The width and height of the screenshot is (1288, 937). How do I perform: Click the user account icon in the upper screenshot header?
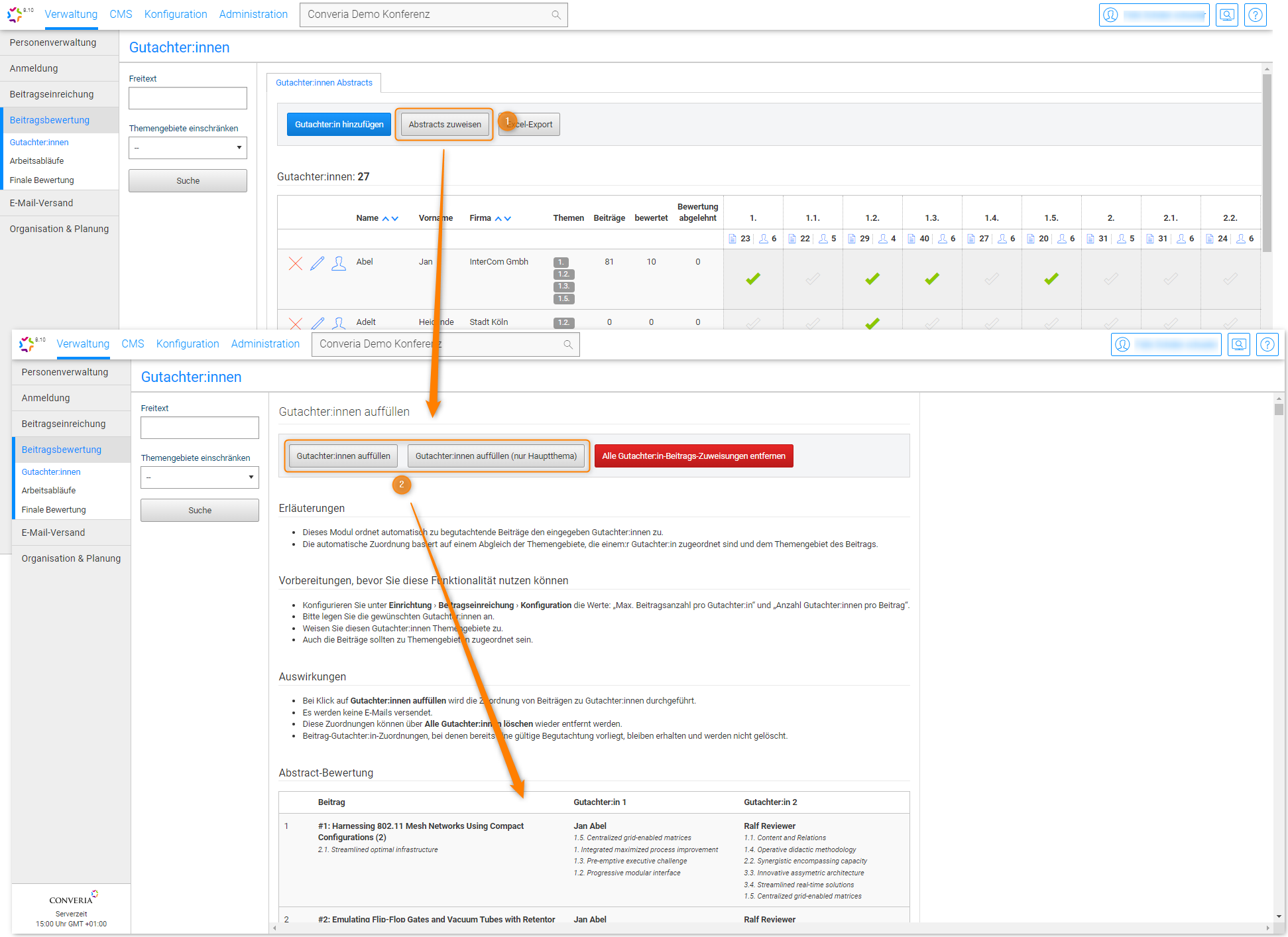1111,15
